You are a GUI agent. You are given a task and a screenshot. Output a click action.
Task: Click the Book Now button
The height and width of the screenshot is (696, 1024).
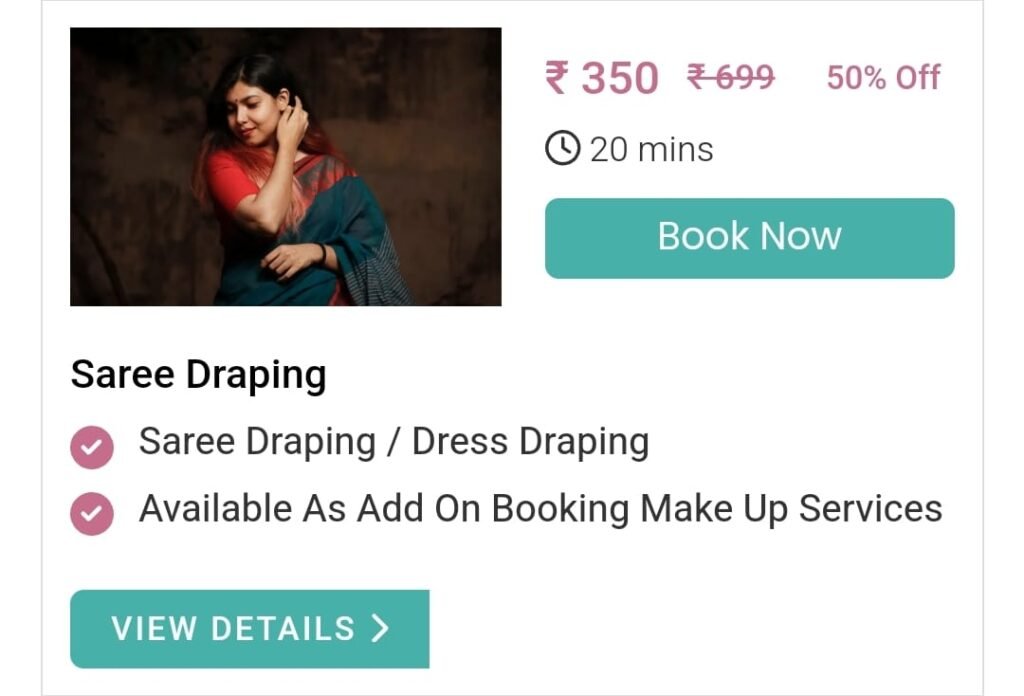pyautogui.click(x=749, y=238)
